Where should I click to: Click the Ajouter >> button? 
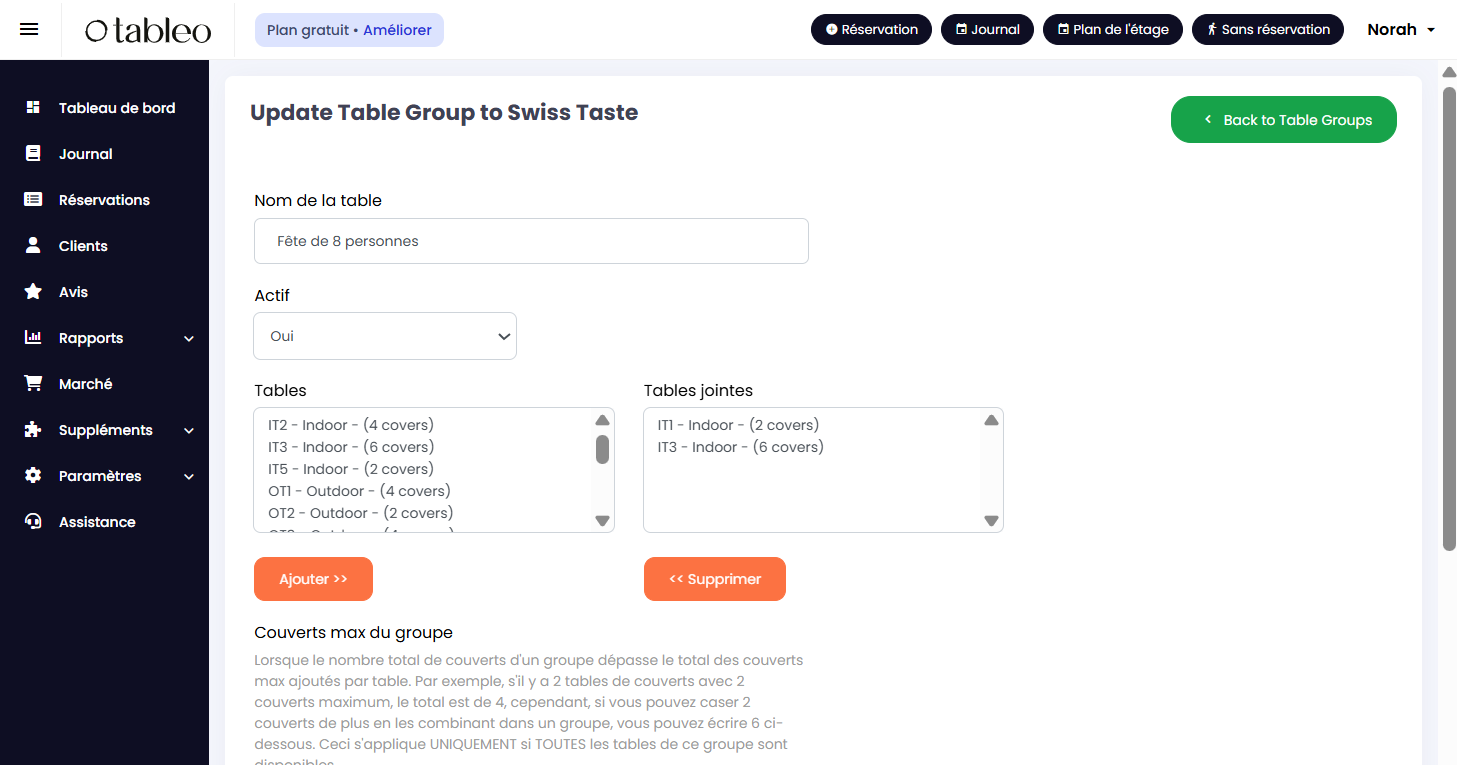(x=313, y=579)
